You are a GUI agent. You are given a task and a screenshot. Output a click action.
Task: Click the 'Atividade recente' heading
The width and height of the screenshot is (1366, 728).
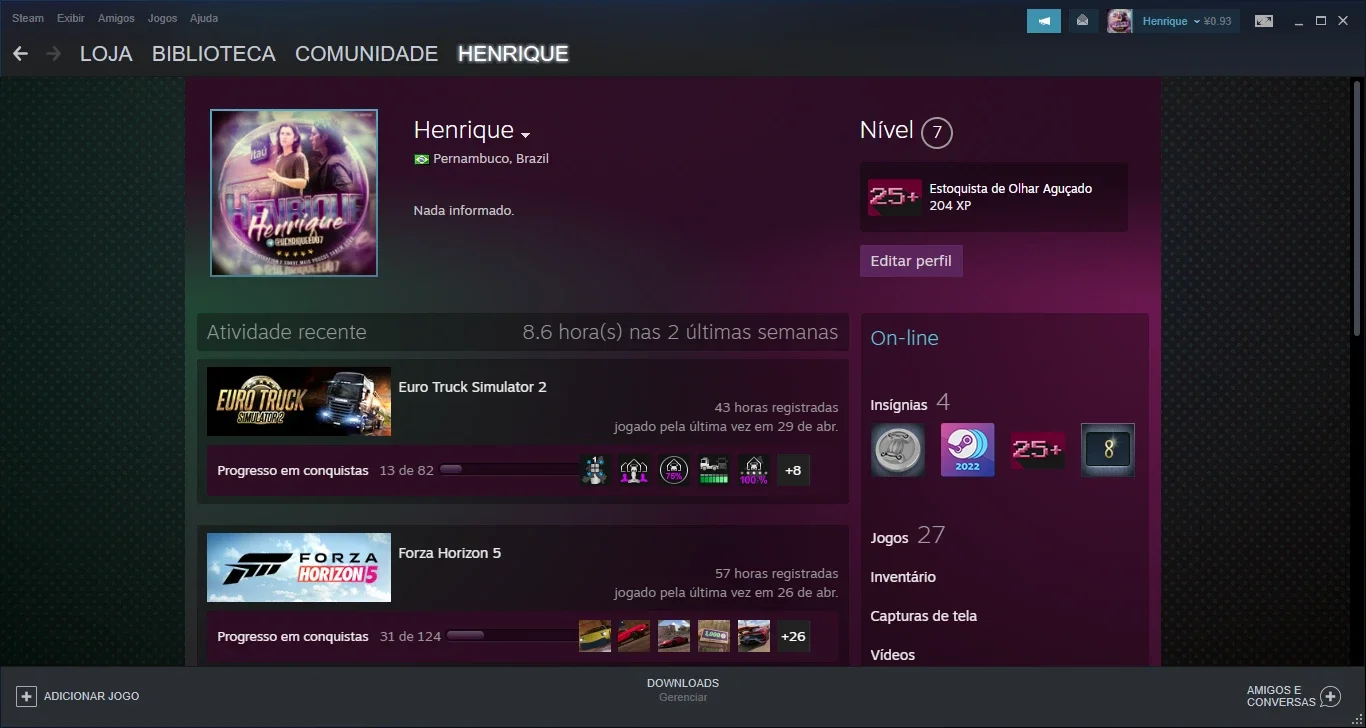(287, 332)
